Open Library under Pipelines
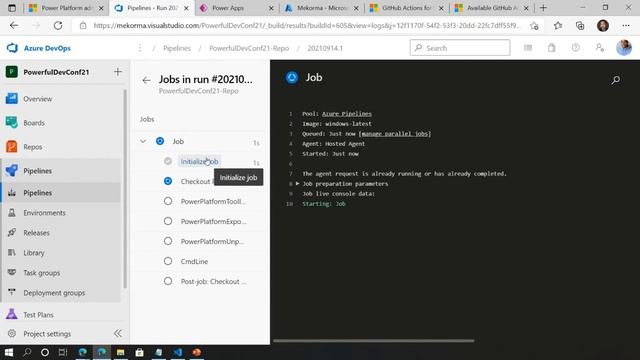Screen dimensions: 640x360 pyautogui.click(x=33, y=253)
